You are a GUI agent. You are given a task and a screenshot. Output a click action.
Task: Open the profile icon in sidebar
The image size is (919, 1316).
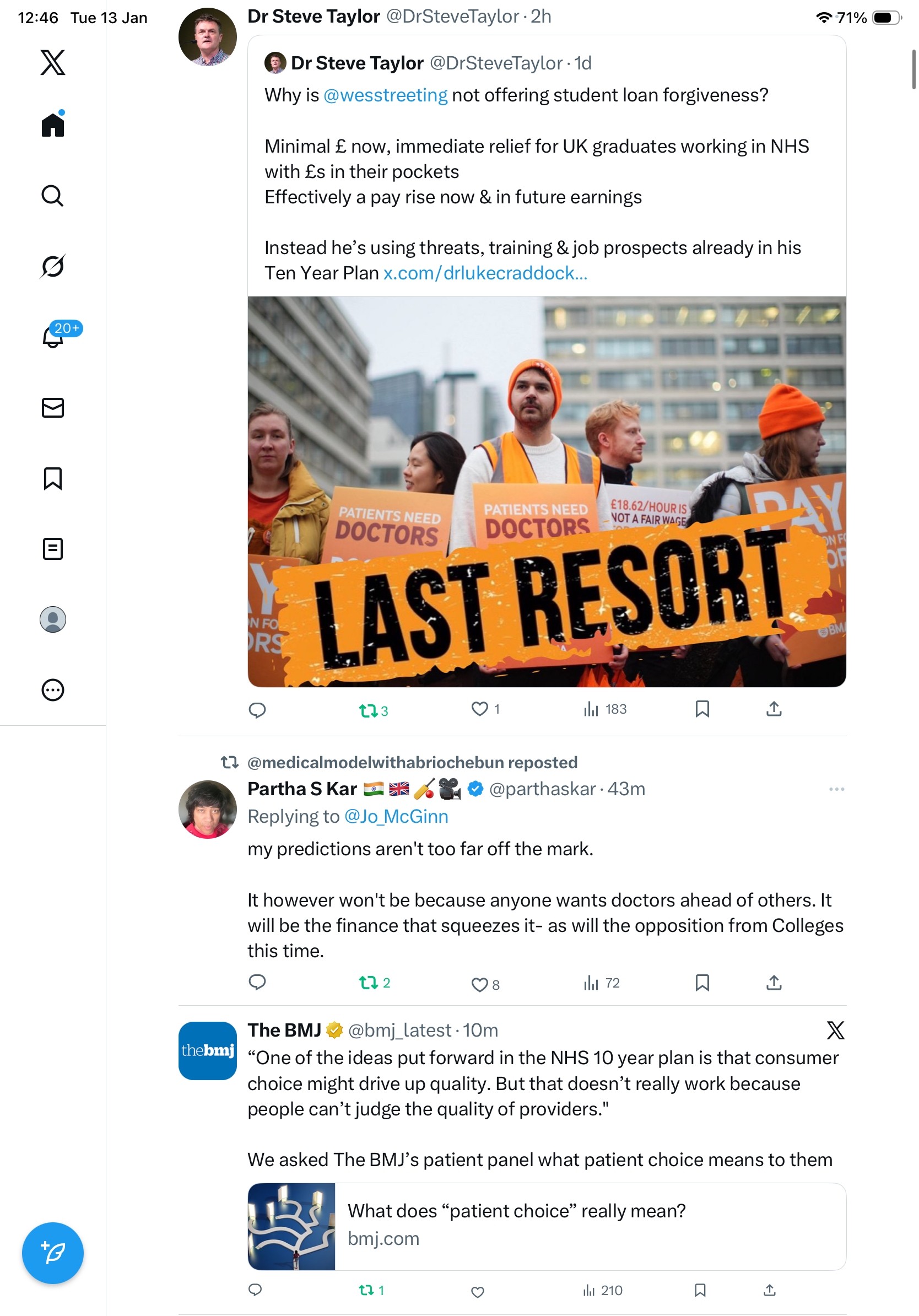click(x=53, y=619)
